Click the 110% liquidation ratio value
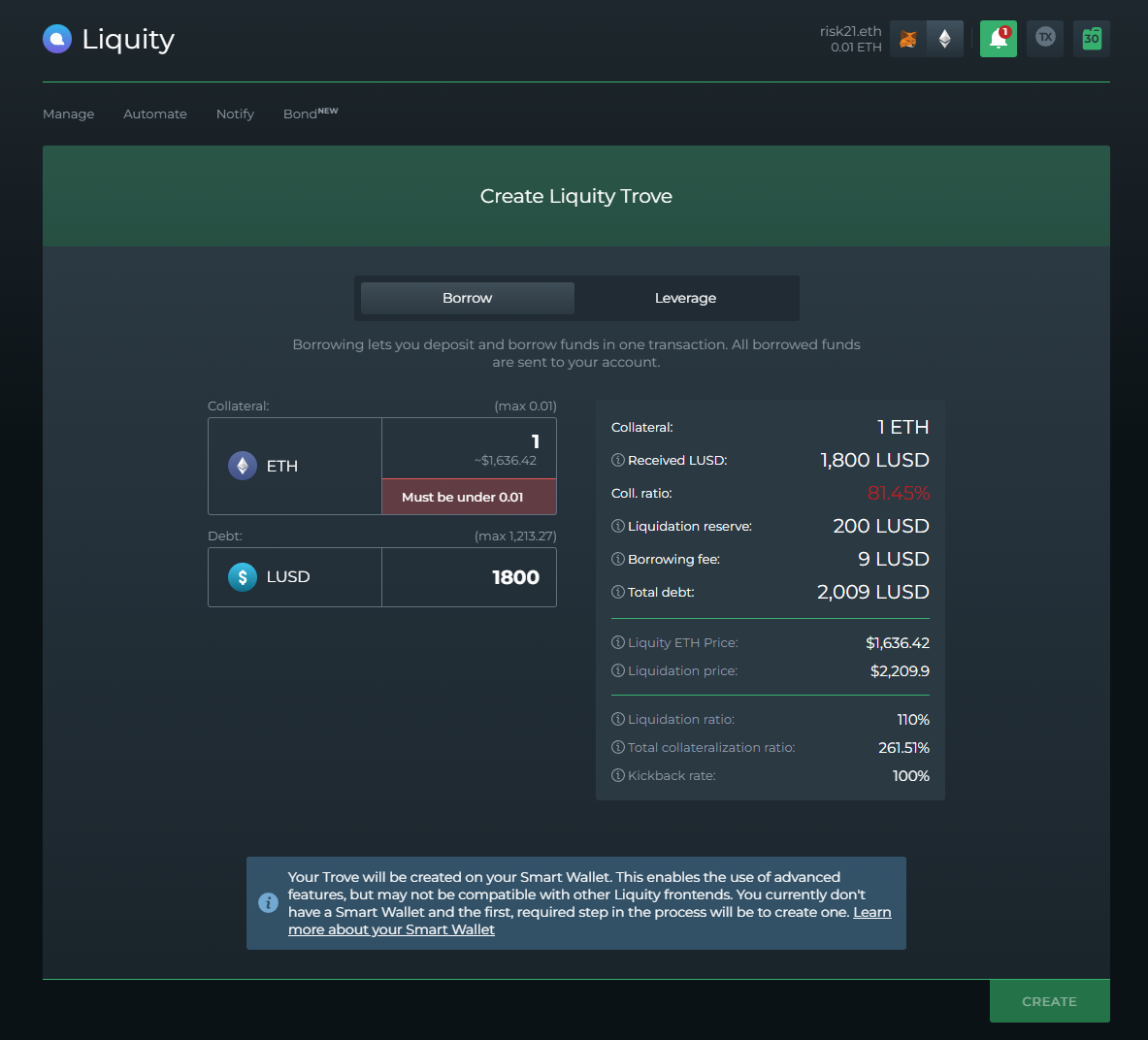This screenshot has height=1040, width=1148. [x=913, y=720]
